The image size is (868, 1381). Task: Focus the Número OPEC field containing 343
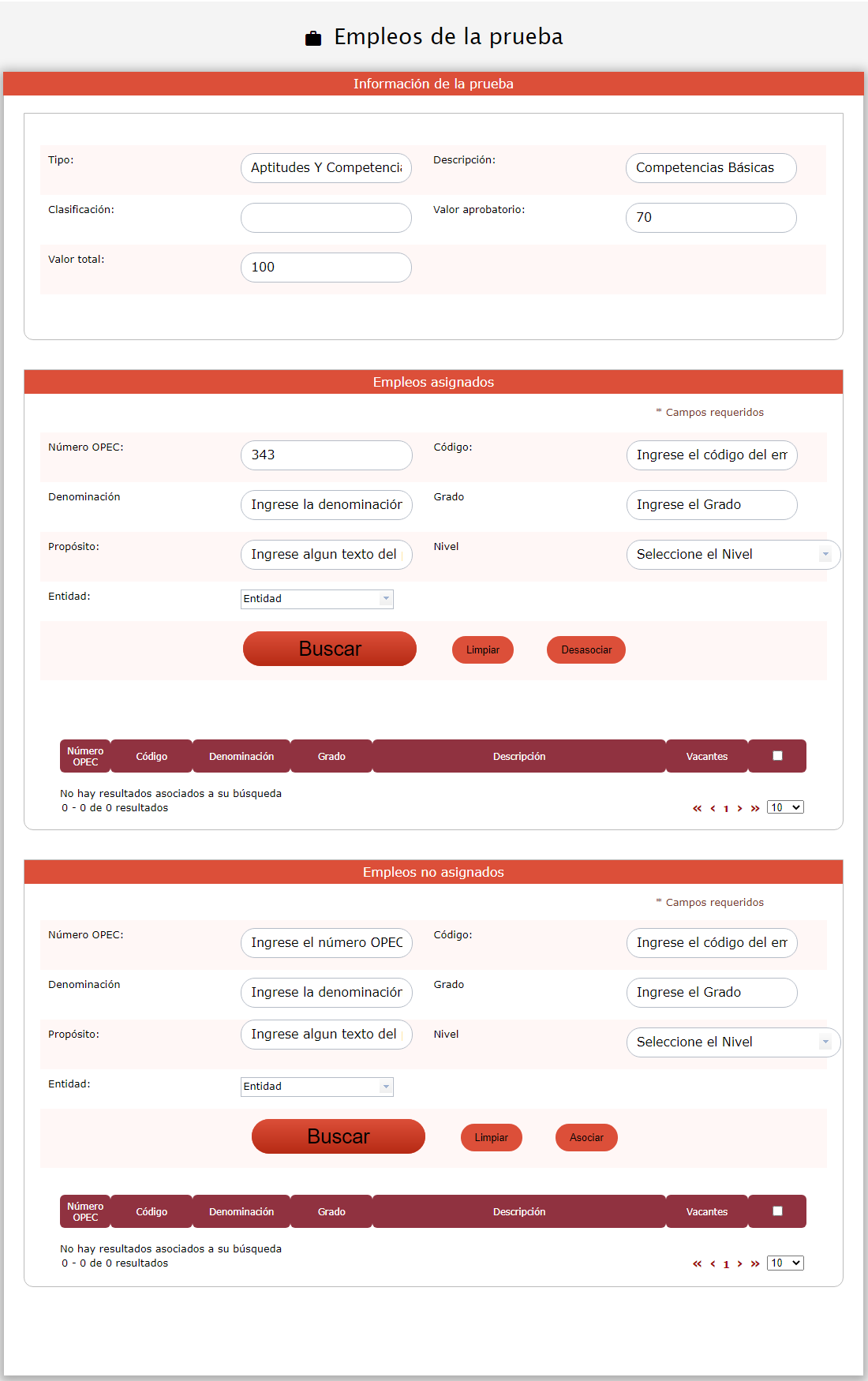pos(326,455)
